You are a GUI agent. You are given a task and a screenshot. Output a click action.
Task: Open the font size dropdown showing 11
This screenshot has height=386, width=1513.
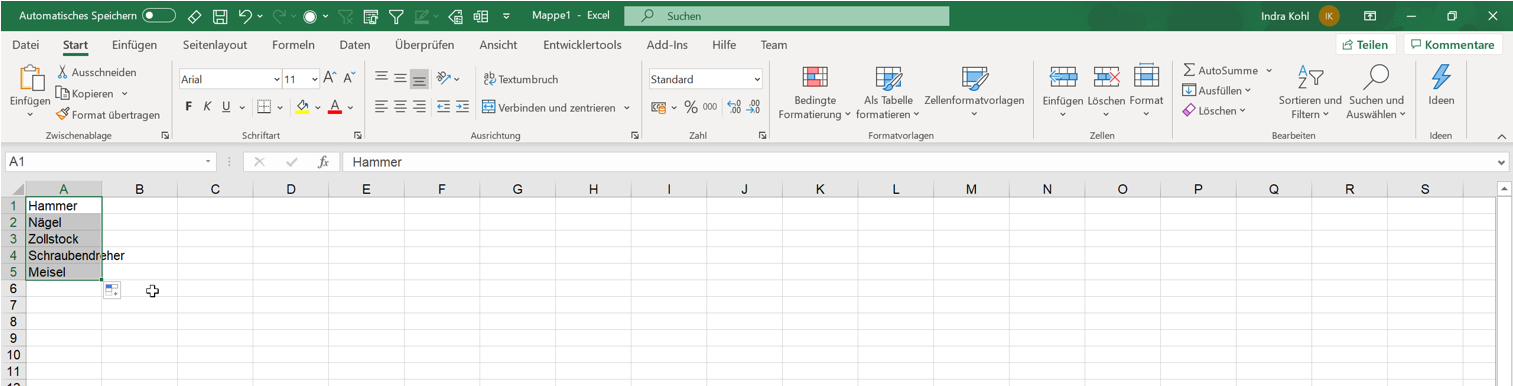click(x=314, y=79)
